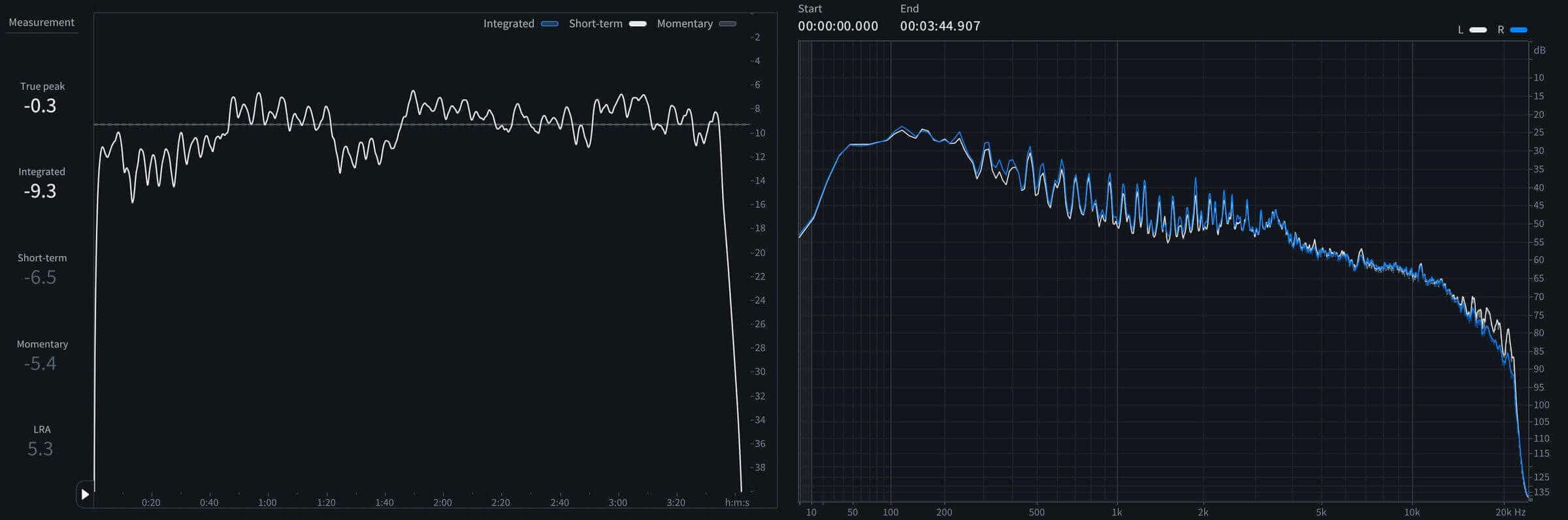Toggle the R channel legend swatch

click(x=1518, y=30)
